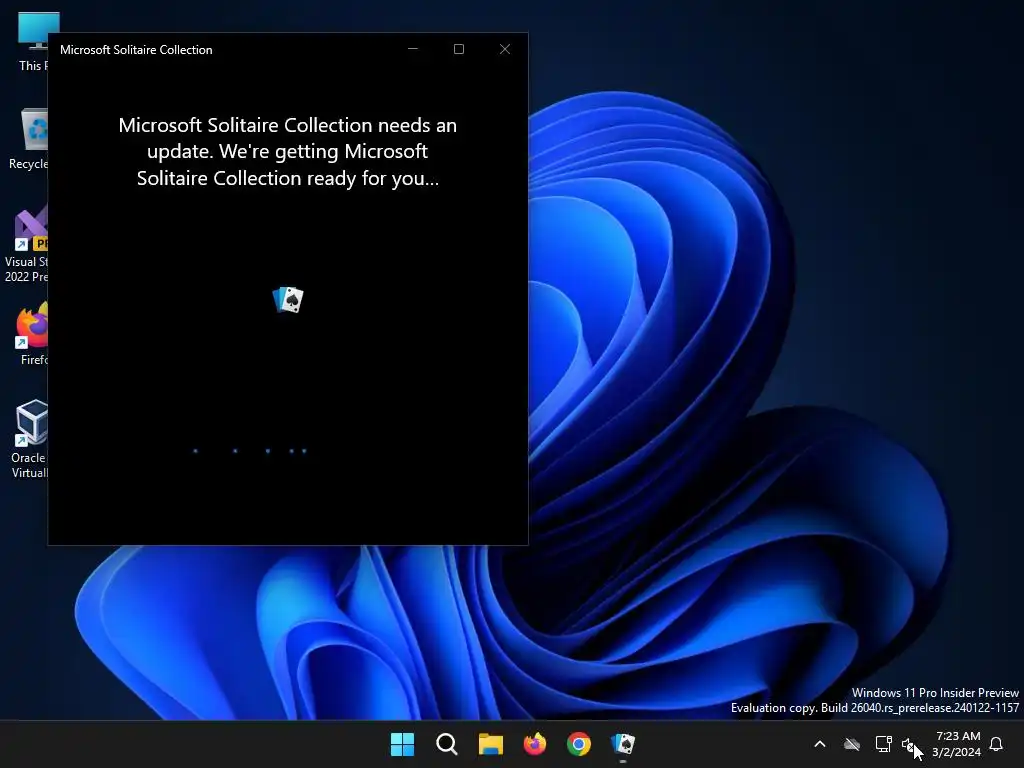Screen dimensions: 1024x768
Task: Open the Windows Start menu
Action: click(x=402, y=744)
